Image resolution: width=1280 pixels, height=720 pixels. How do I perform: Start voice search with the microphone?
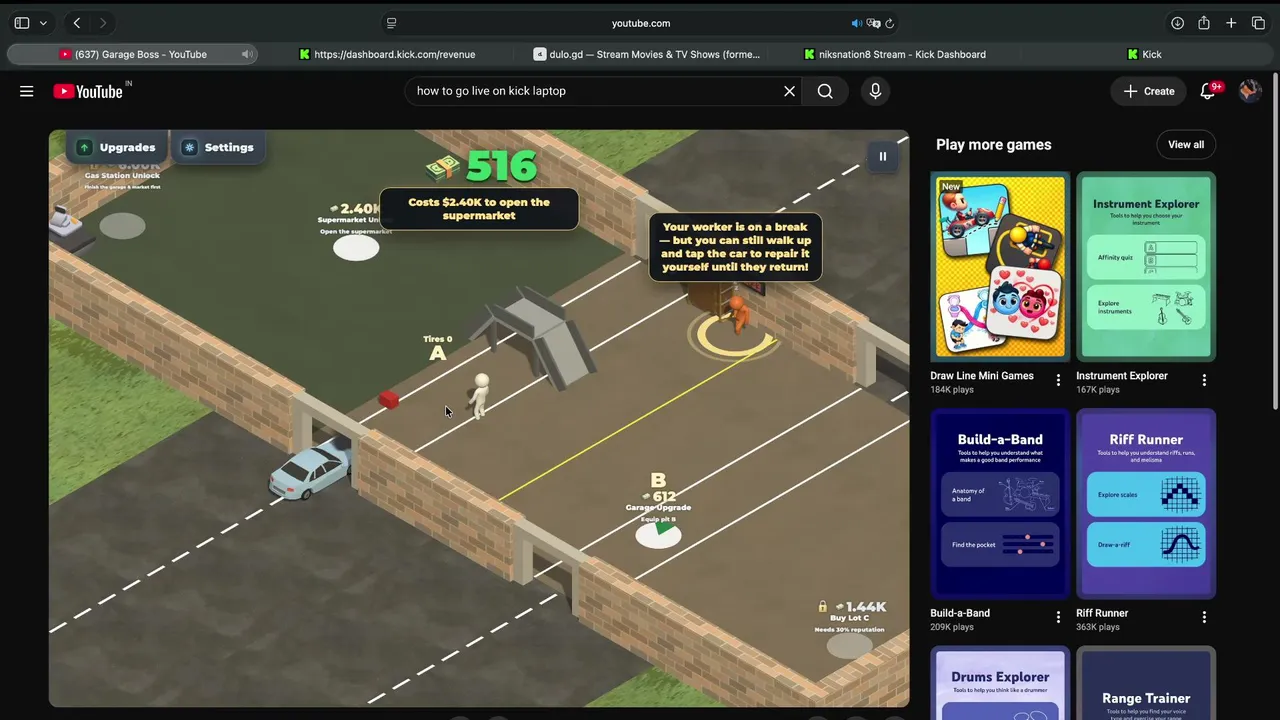875,91
